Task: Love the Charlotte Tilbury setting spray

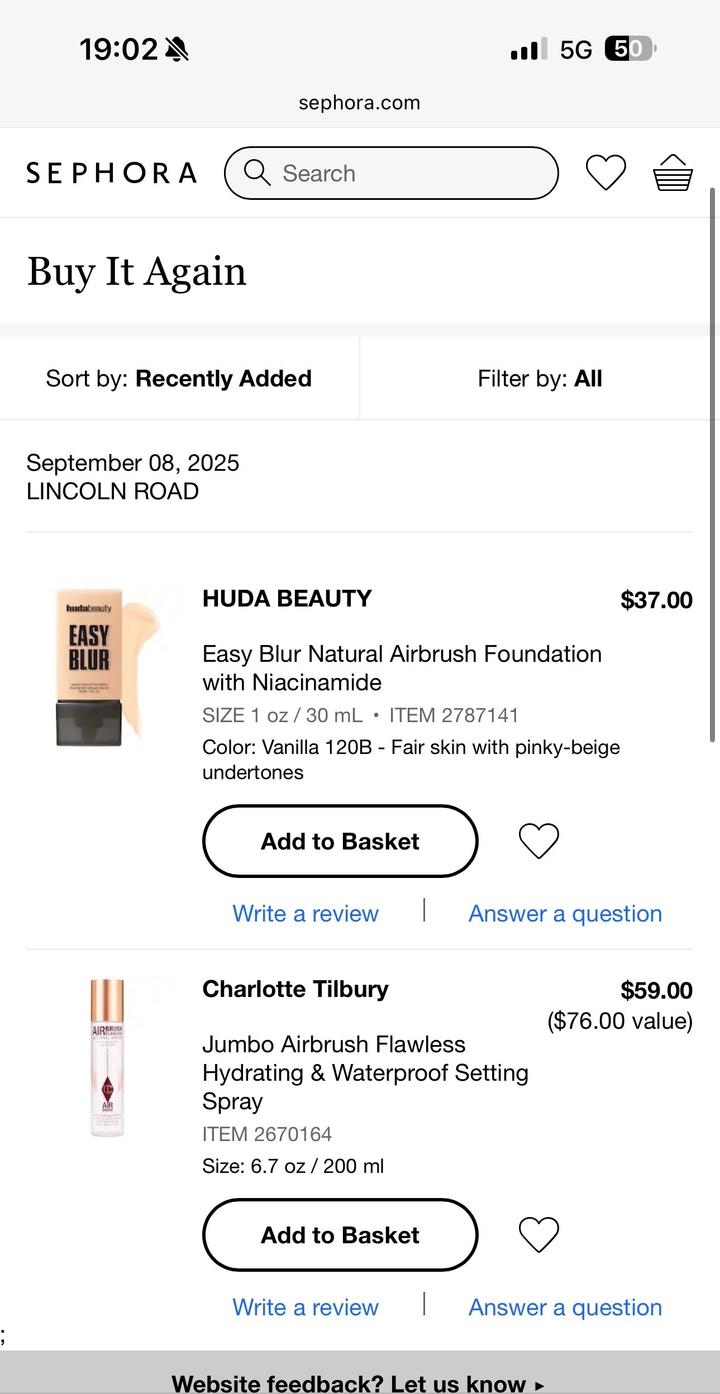Action: [539, 1235]
